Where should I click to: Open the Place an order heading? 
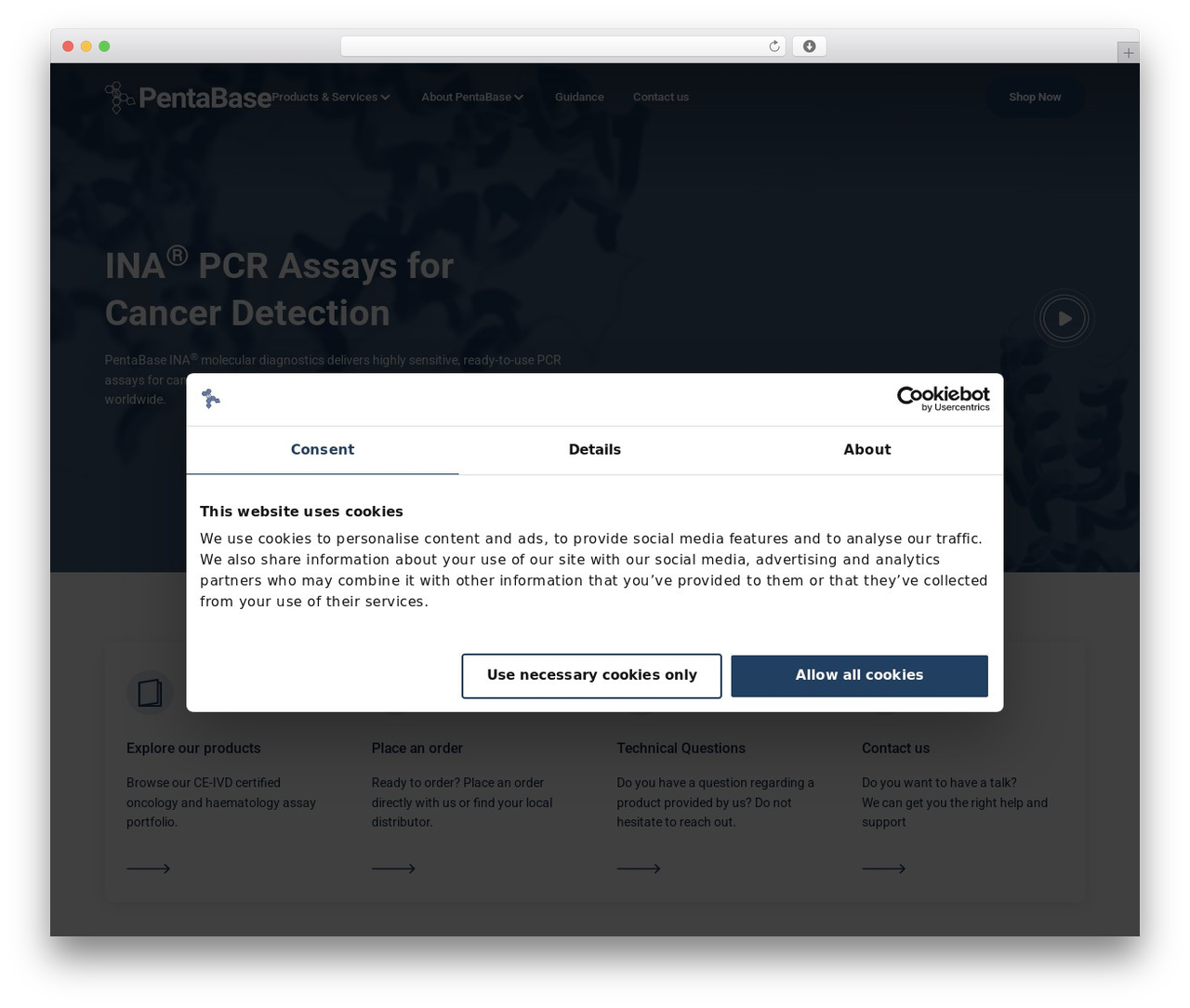point(417,749)
